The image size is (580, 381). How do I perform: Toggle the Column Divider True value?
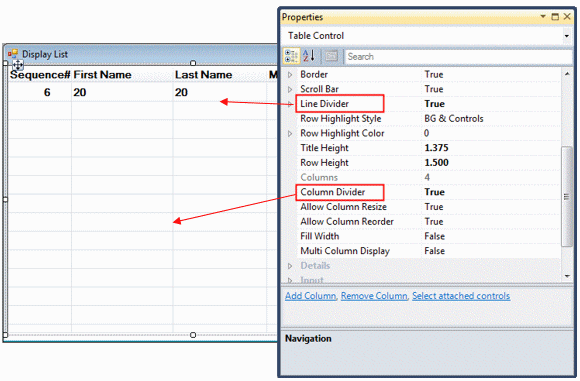pos(435,192)
